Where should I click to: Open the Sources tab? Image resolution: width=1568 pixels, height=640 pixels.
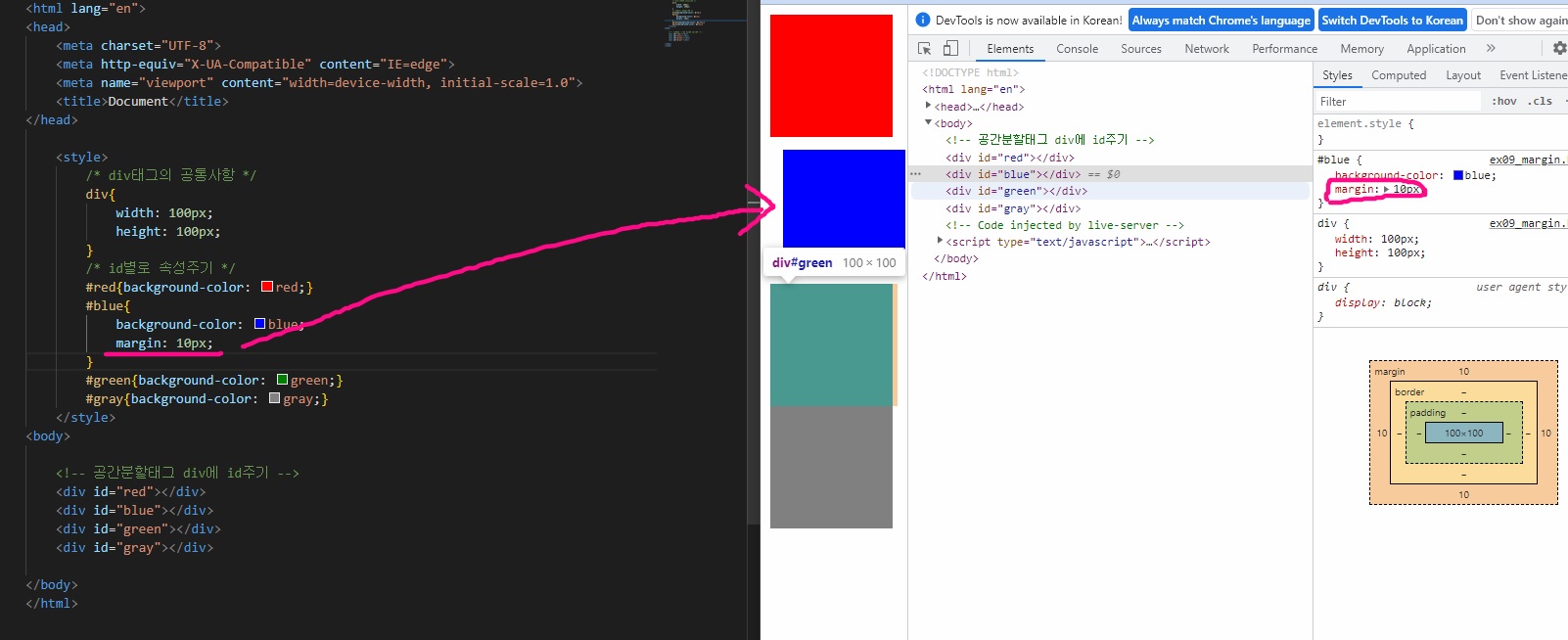pos(1141,49)
